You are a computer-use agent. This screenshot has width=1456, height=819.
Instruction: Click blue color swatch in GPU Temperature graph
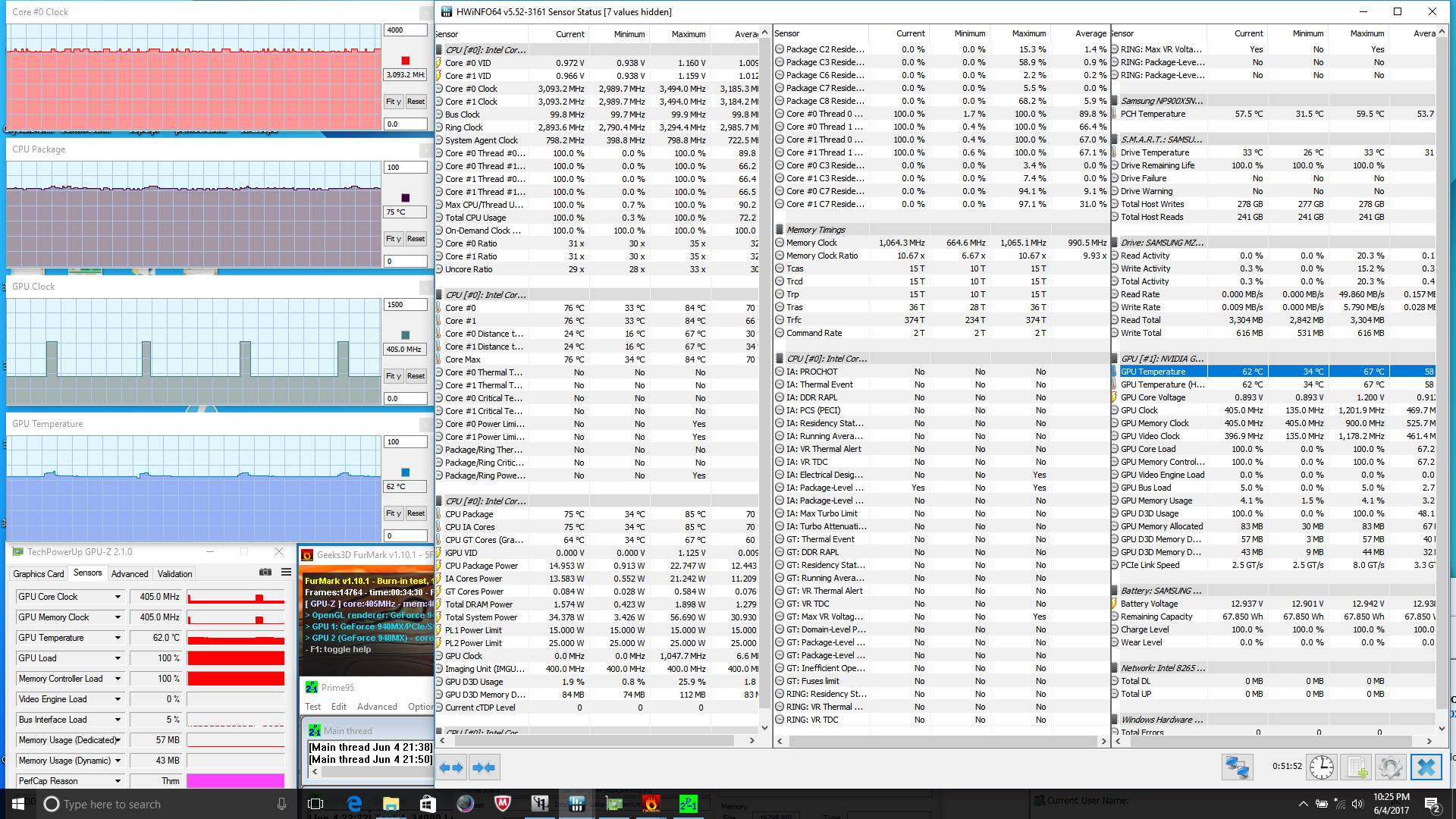click(x=406, y=472)
